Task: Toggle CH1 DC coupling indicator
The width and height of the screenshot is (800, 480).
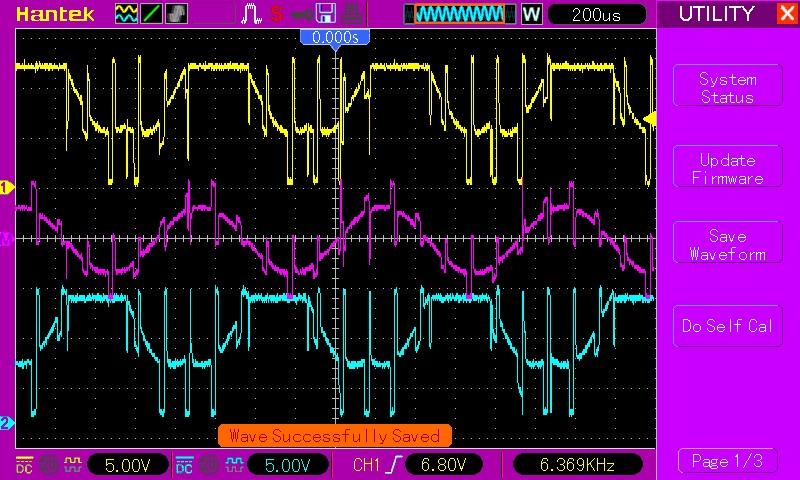Action: tap(24, 464)
